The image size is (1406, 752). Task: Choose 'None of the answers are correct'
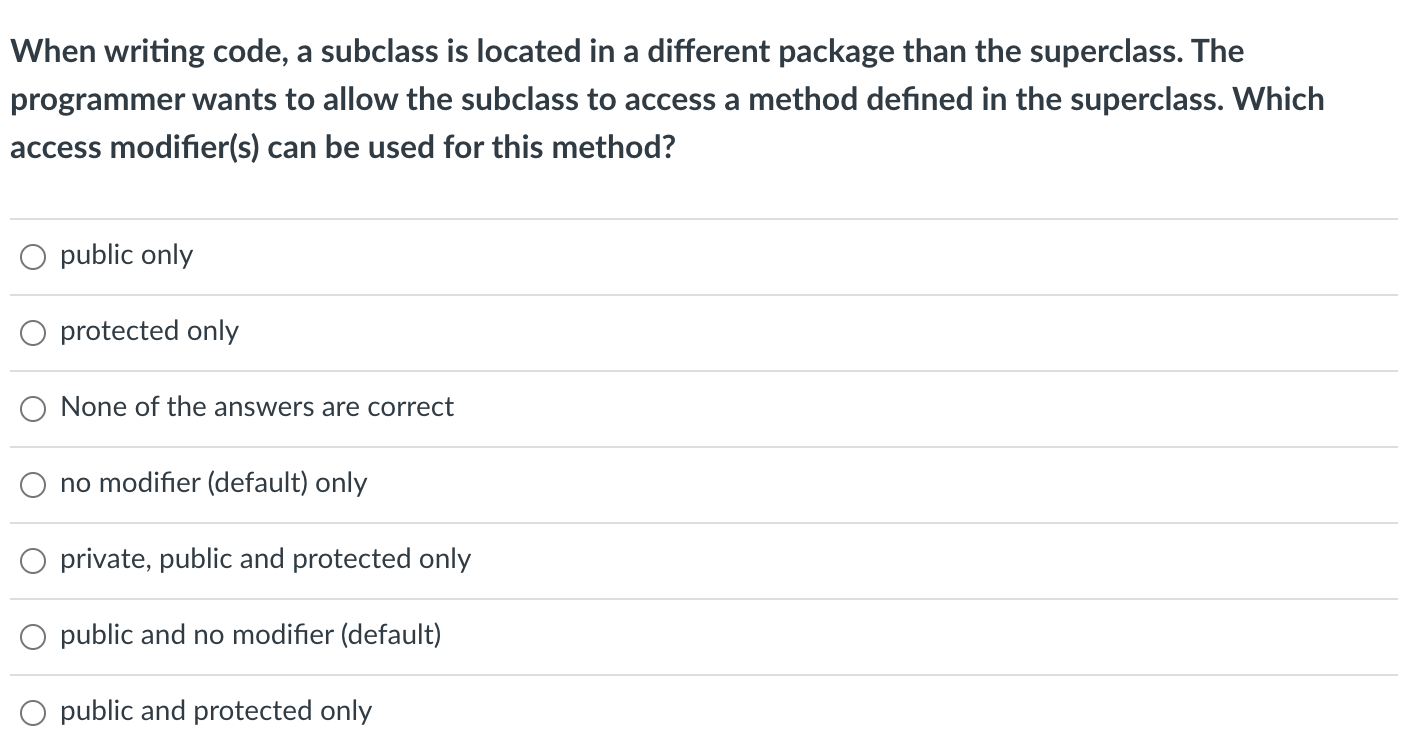(32, 409)
